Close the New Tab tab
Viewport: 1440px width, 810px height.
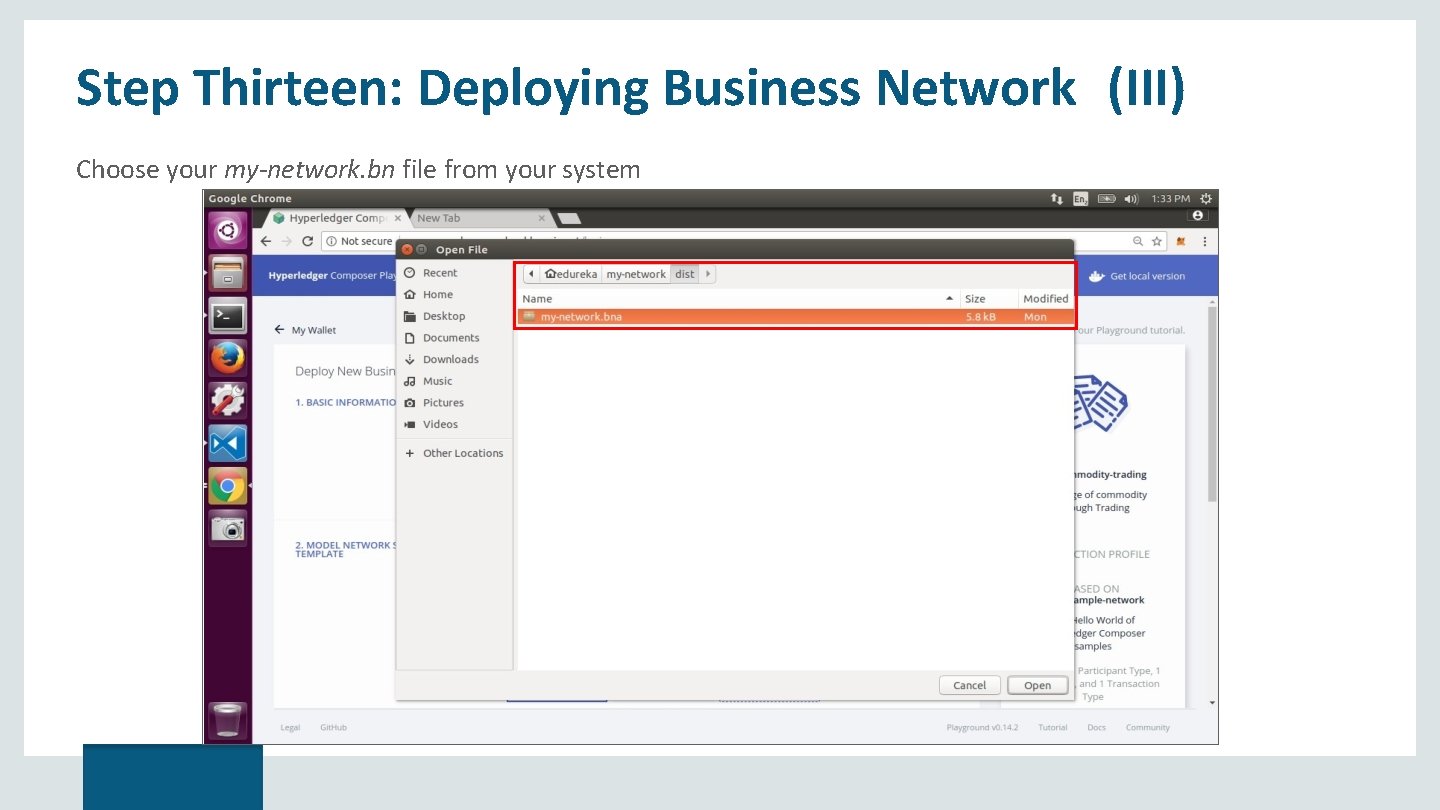[x=542, y=218]
